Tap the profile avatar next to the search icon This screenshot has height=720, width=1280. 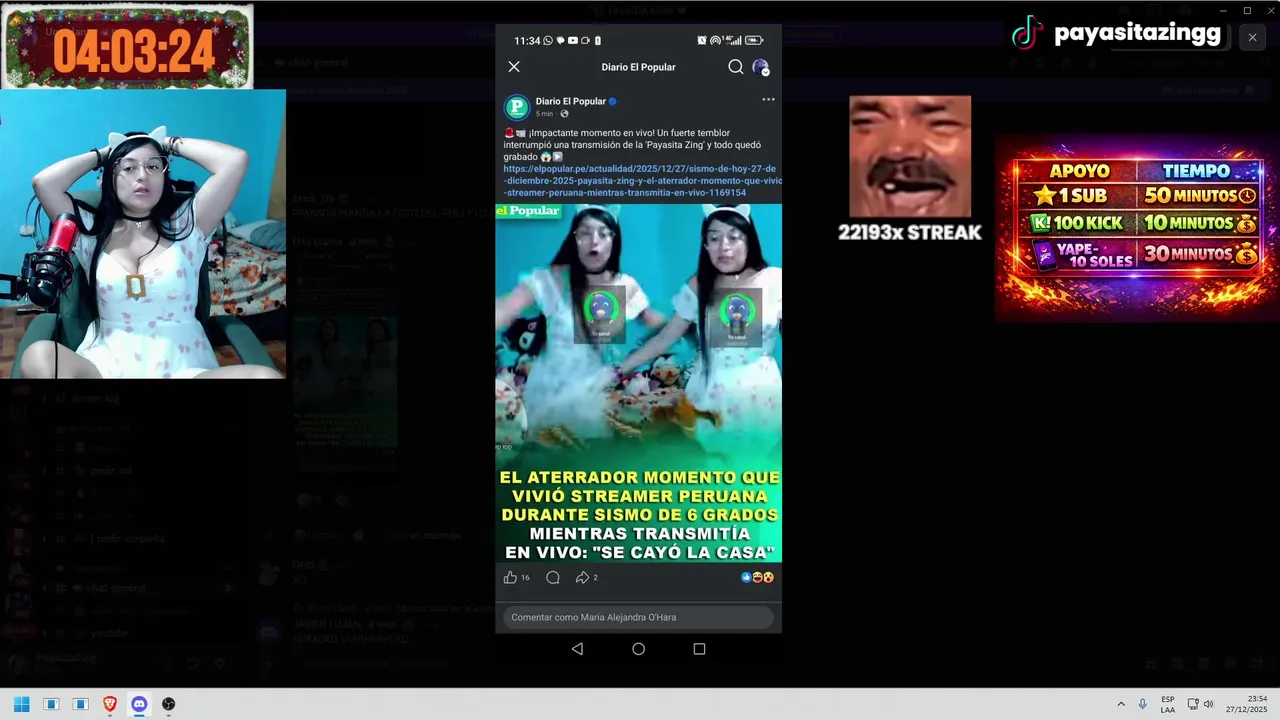(760, 67)
